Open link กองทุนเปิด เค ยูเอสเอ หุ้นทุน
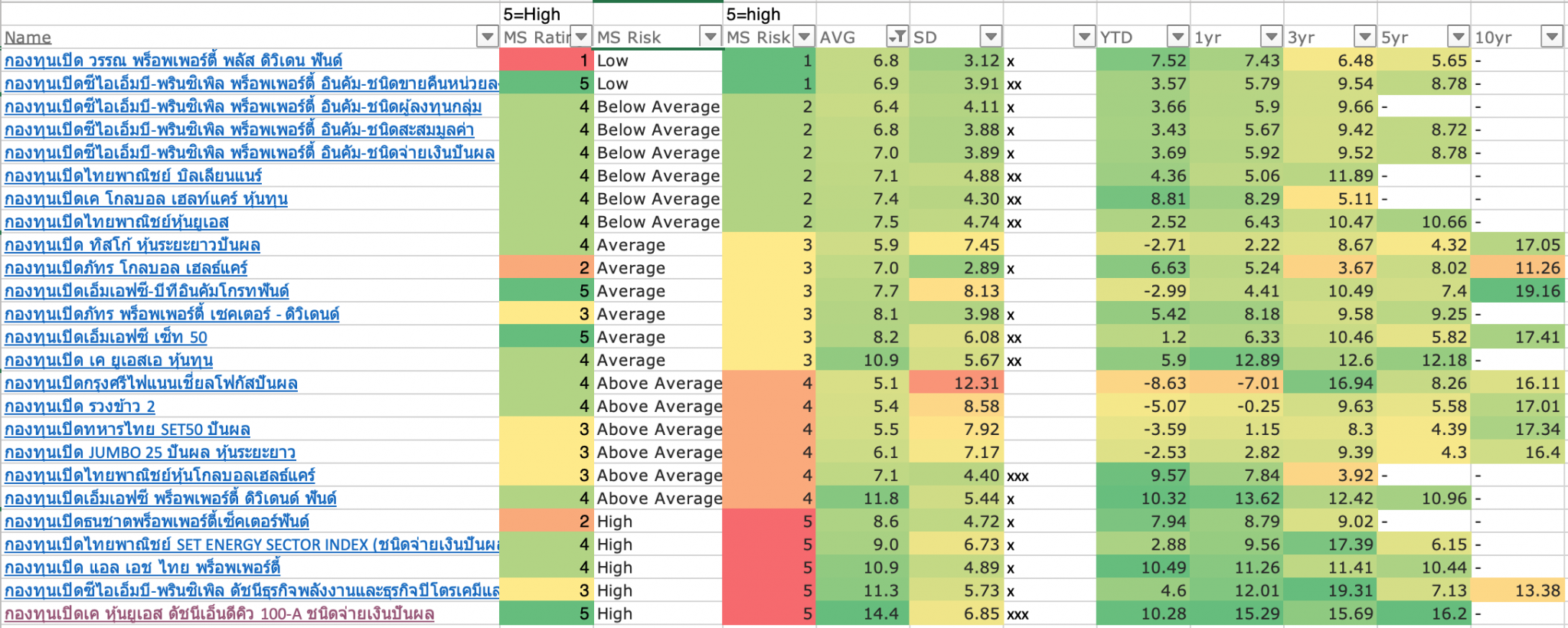This screenshot has width=1568, height=628. 109,359
